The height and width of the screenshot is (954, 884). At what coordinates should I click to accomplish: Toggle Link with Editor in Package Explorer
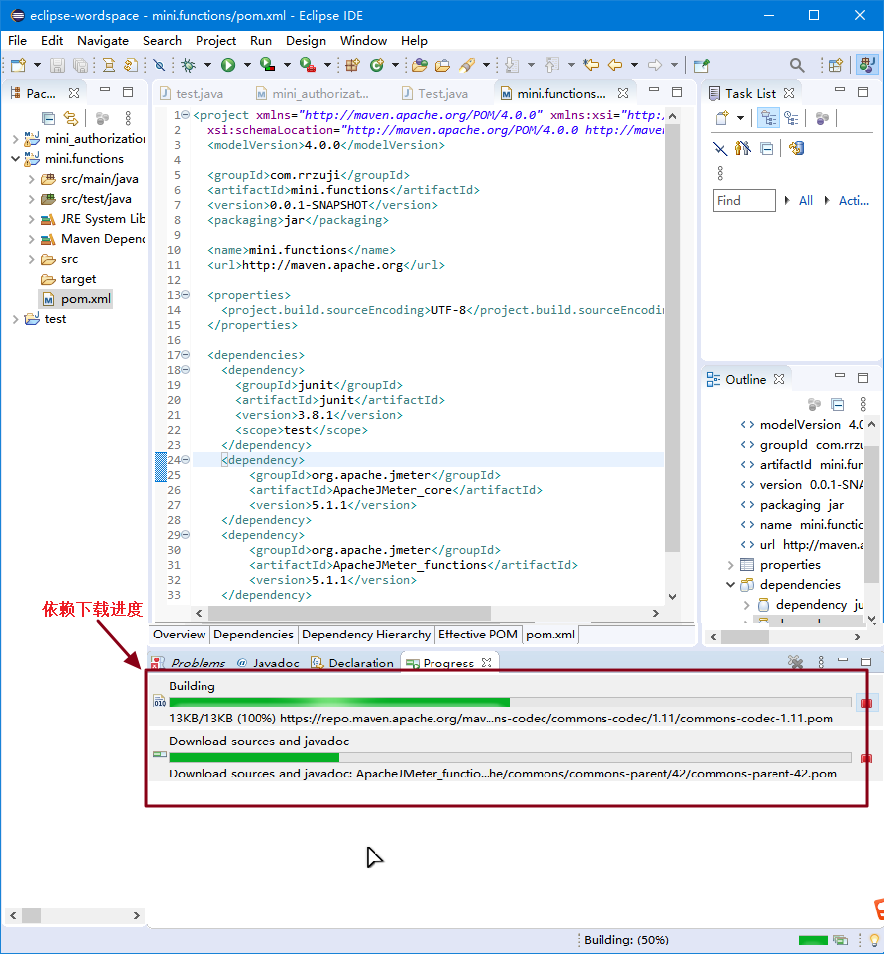[x=71, y=118]
